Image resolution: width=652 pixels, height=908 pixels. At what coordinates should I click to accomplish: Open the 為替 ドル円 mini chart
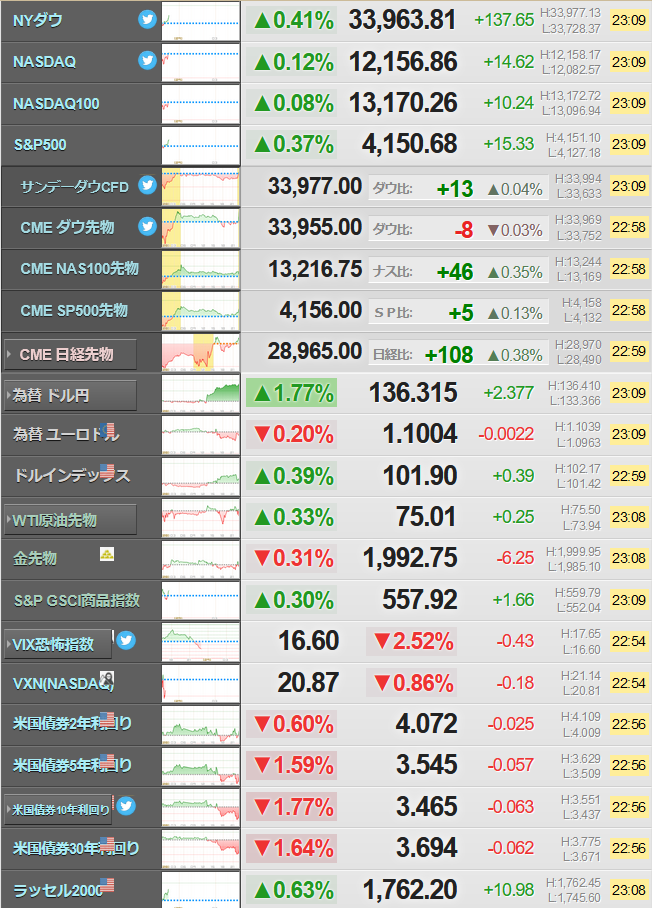200,393
